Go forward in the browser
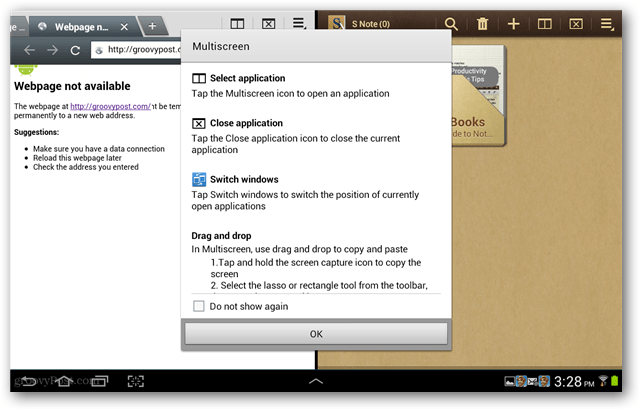Viewport: 640px width, 410px height. 52,50
